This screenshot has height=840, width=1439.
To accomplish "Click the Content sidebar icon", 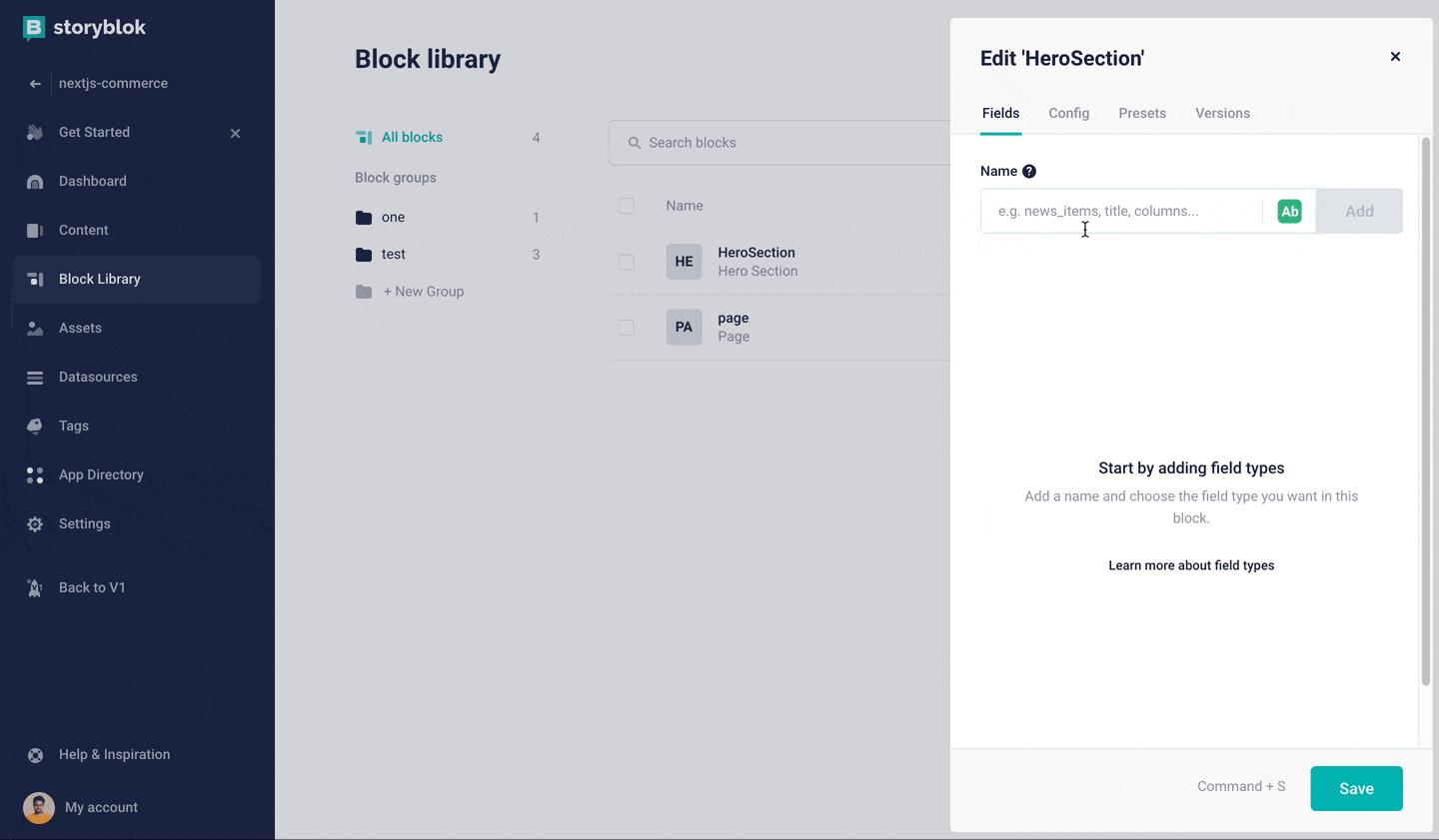I will pyautogui.click(x=35, y=231).
